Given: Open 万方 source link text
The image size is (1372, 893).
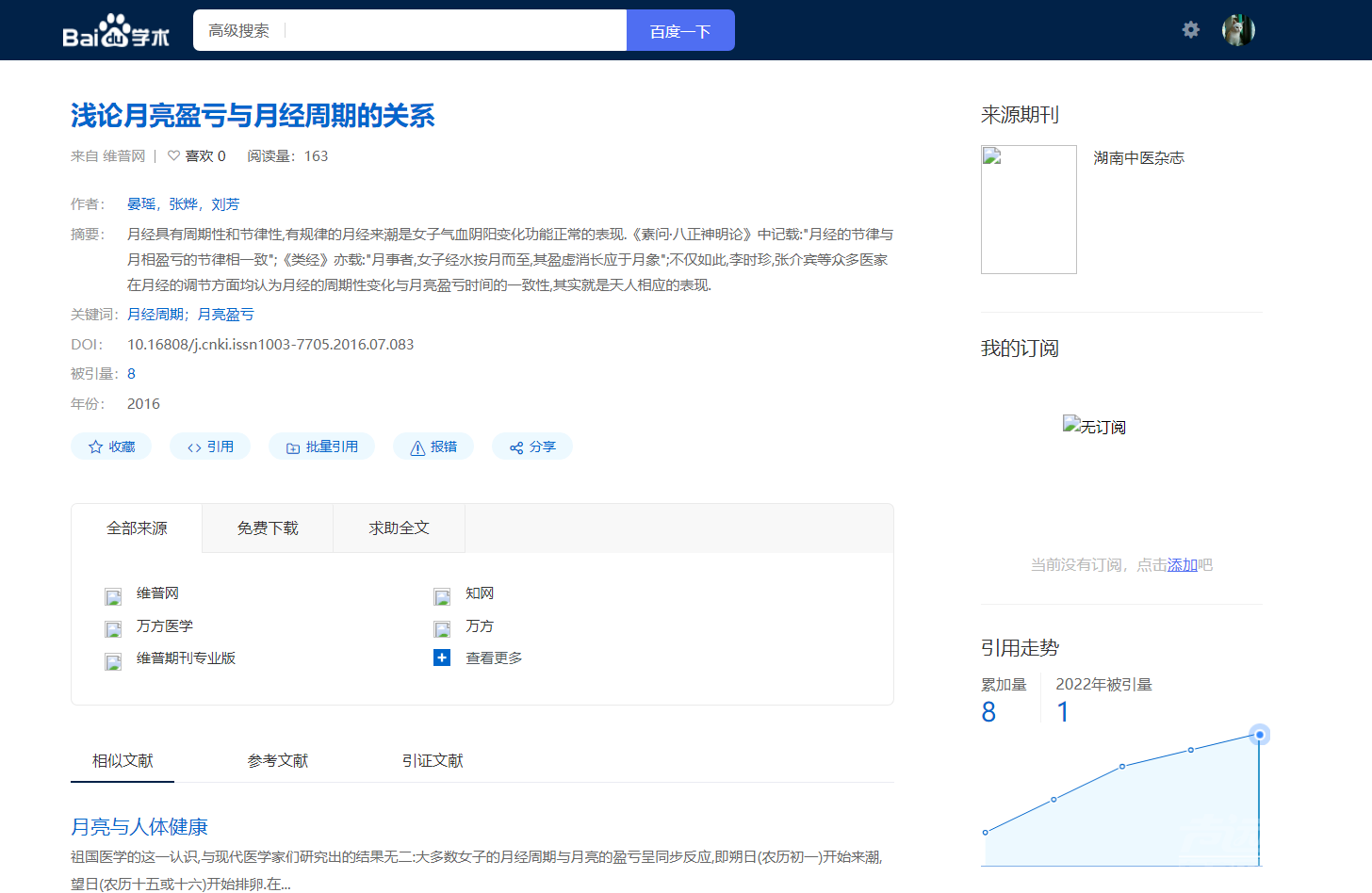Looking at the screenshot, I should [480, 626].
